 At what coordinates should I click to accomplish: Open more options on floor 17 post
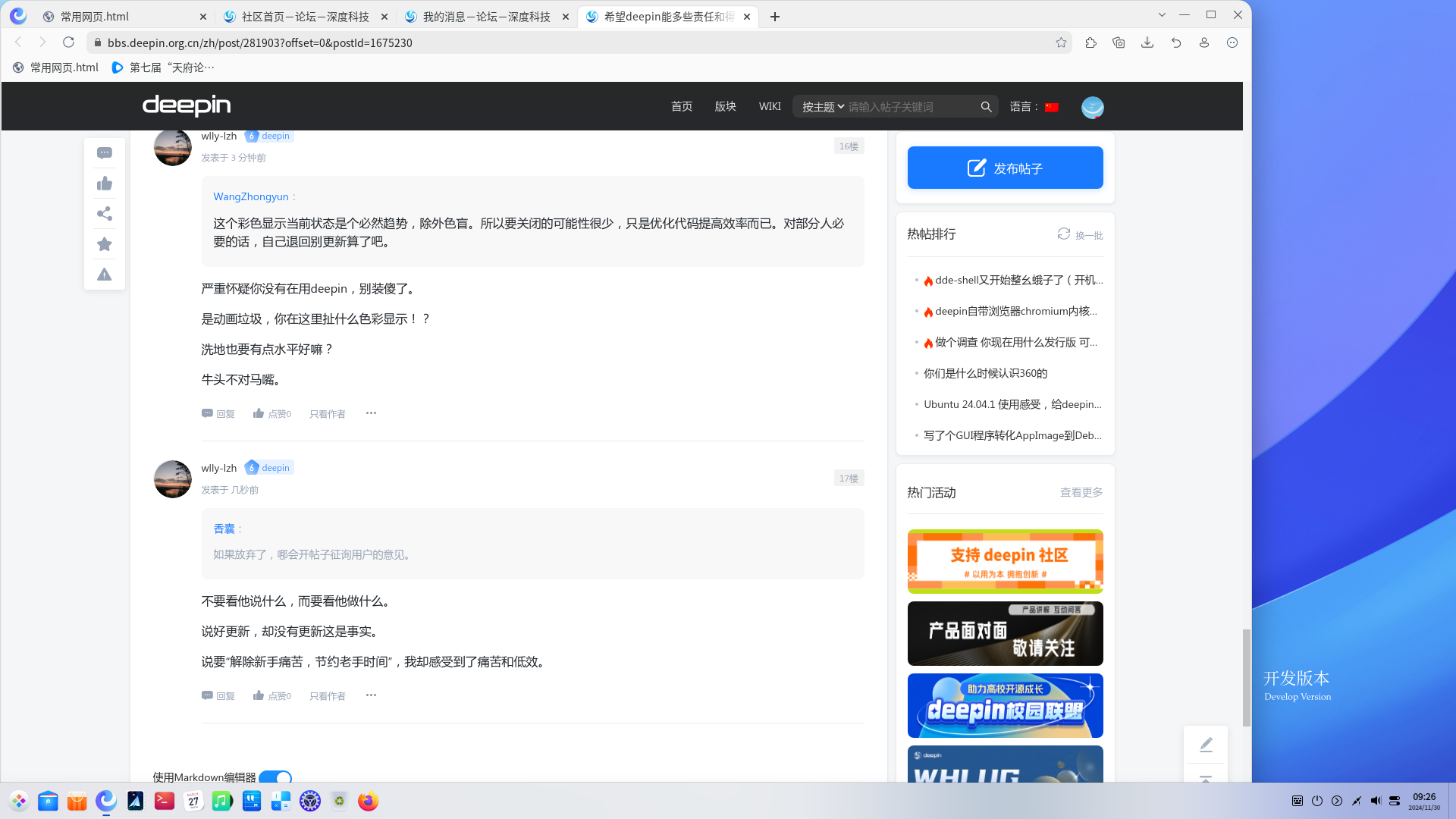click(x=371, y=695)
